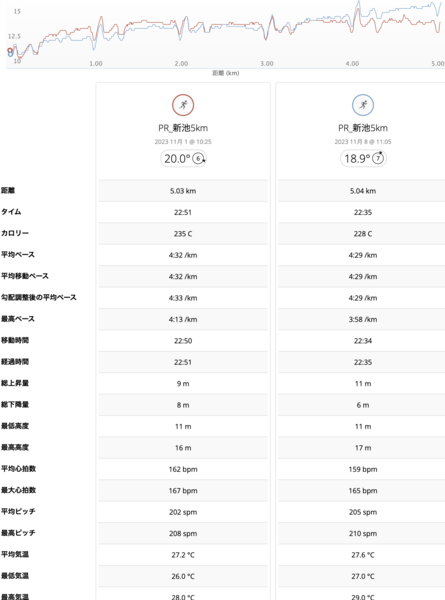Click the 移動時間 row label
This screenshot has height=600, width=445.
15,341
